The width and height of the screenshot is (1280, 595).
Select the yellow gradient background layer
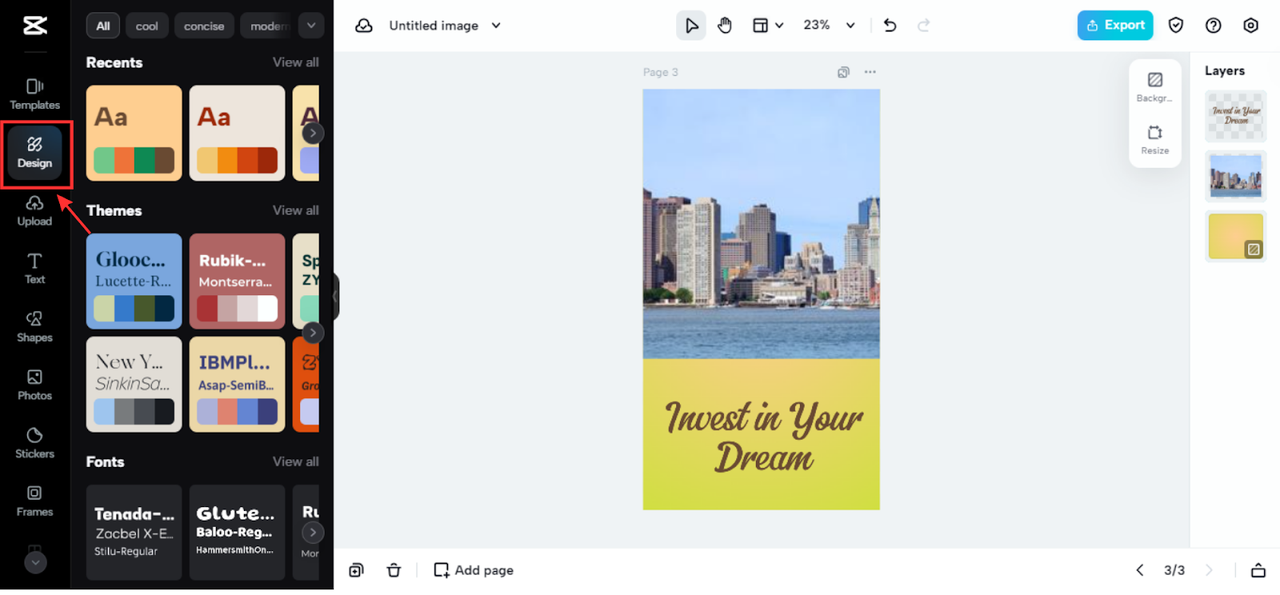pos(1236,236)
